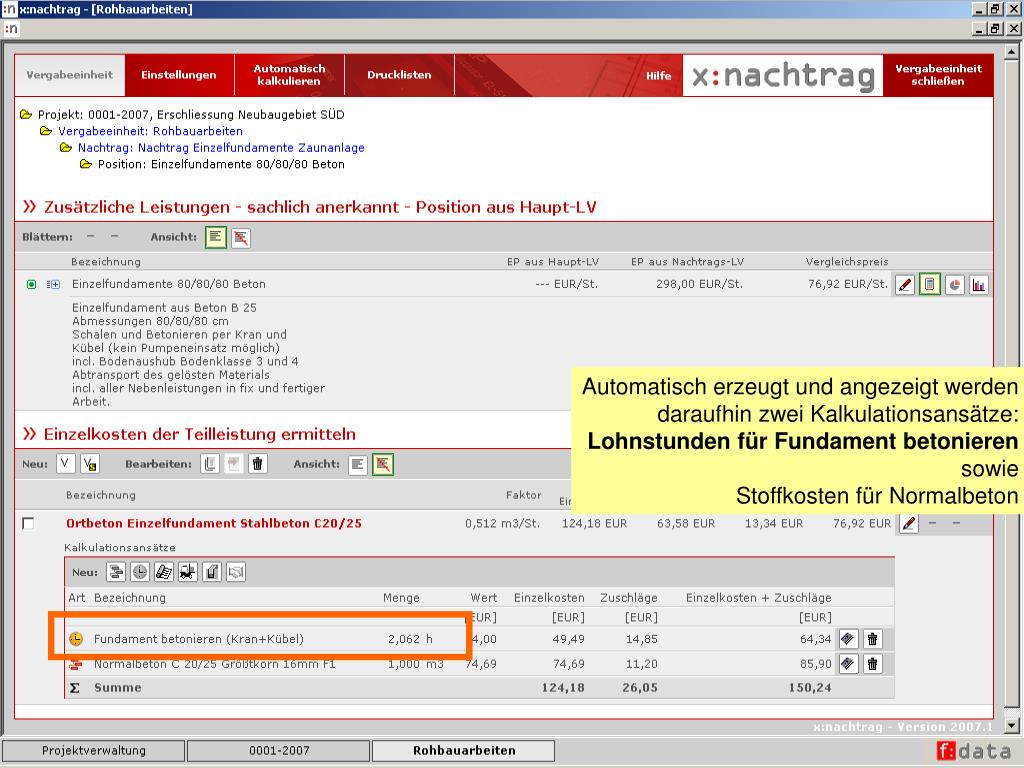
Task: Click the 2,062 h Menge value
Action: coord(410,639)
